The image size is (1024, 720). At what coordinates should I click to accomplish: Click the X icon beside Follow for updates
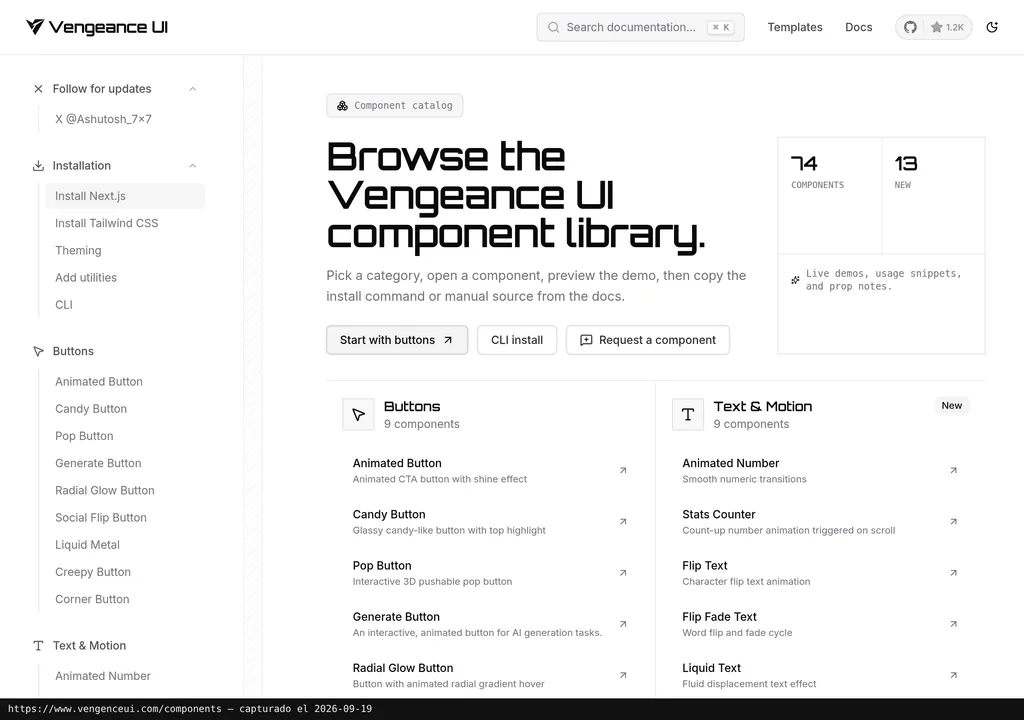point(38,89)
